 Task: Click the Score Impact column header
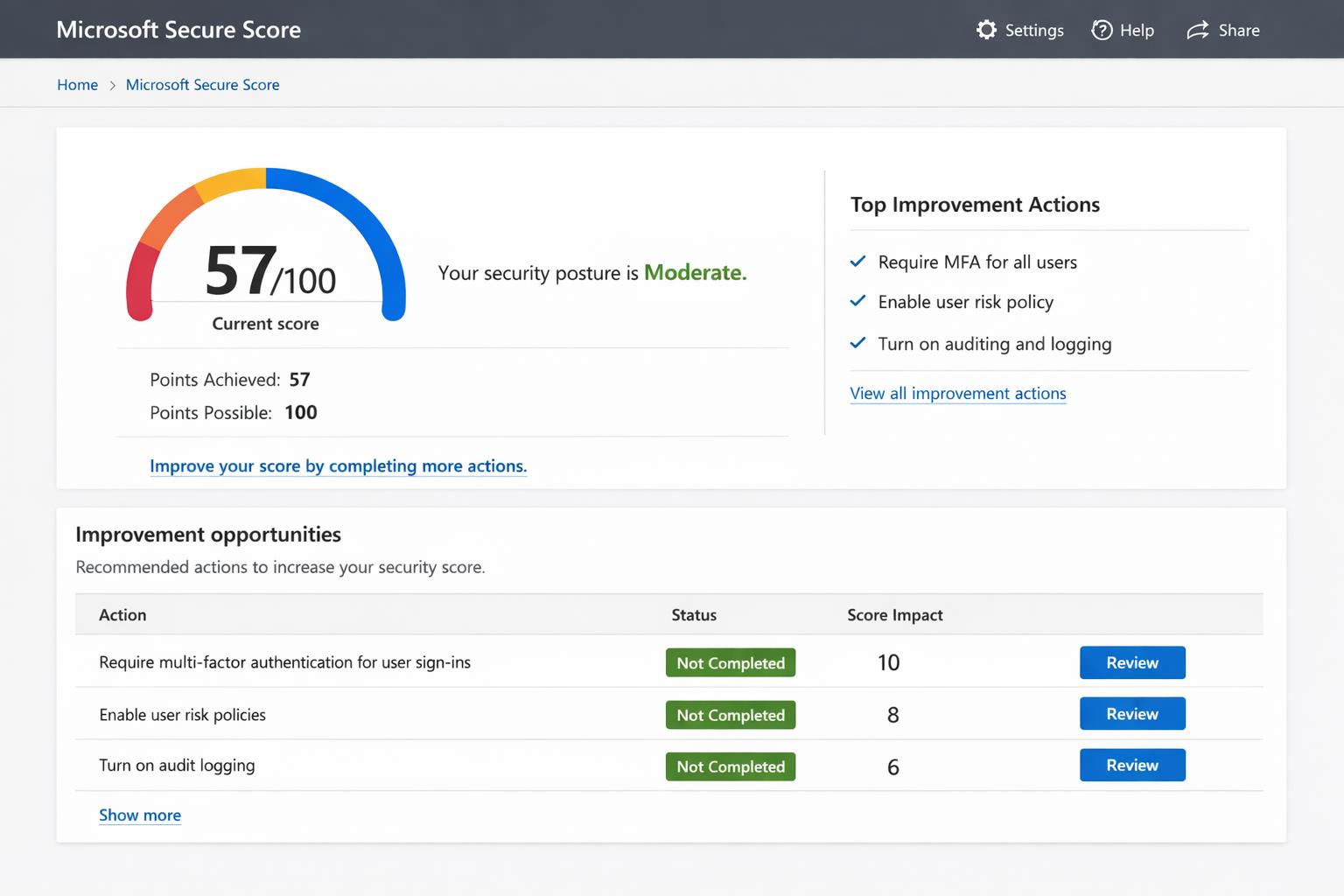(894, 614)
